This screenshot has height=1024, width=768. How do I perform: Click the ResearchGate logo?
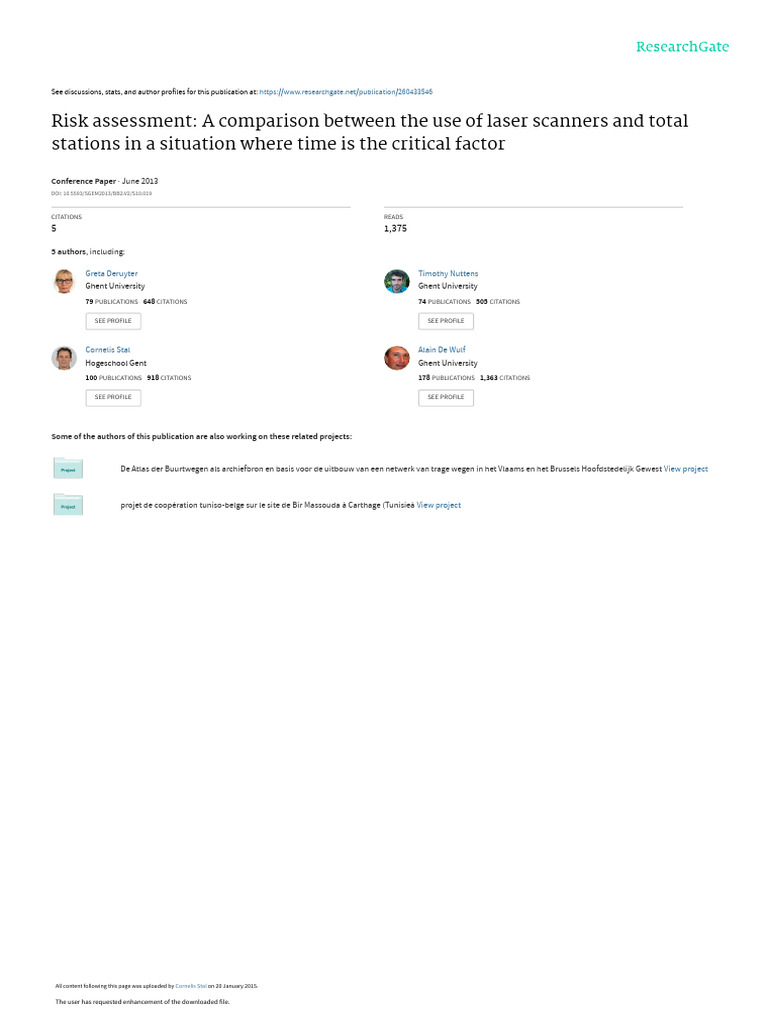(683, 47)
